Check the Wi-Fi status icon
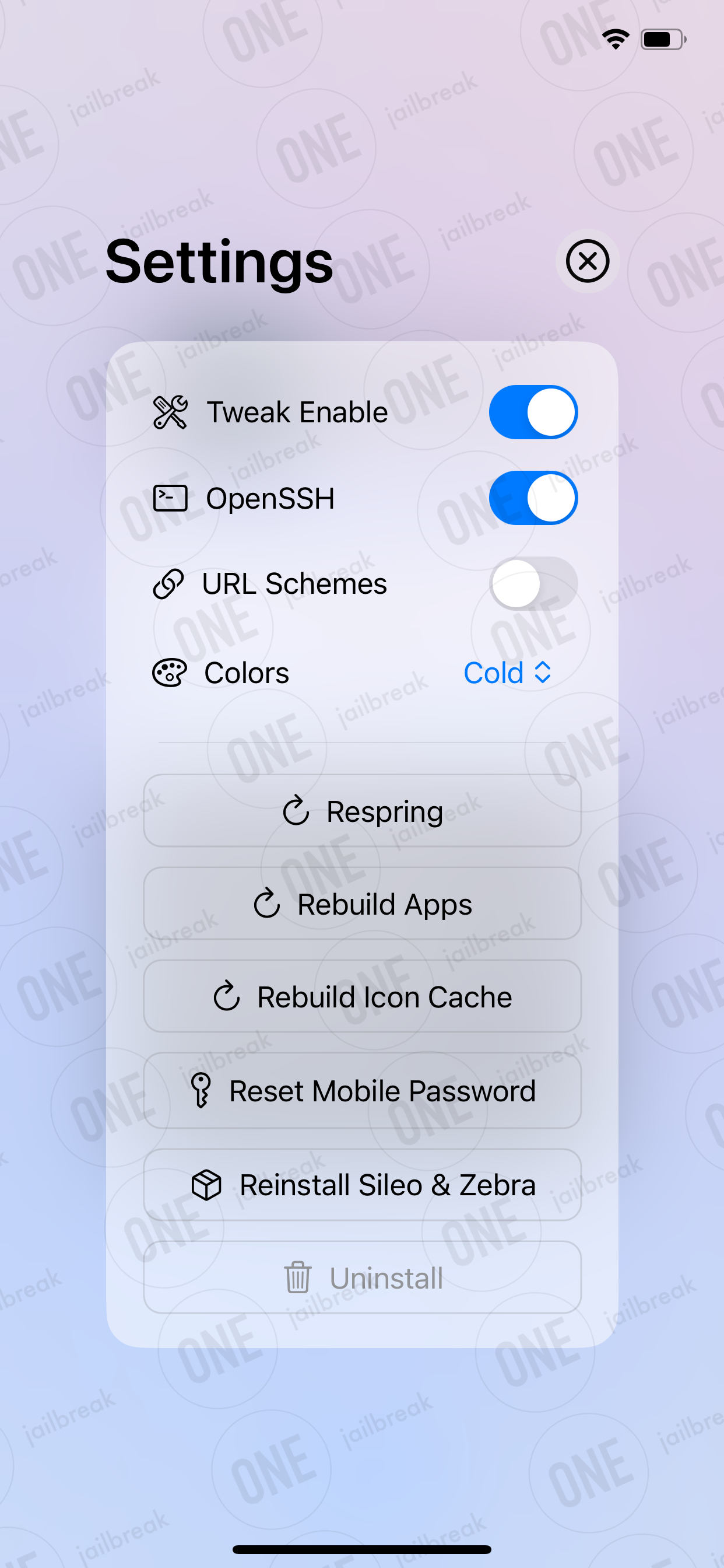 pyautogui.click(x=616, y=40)
